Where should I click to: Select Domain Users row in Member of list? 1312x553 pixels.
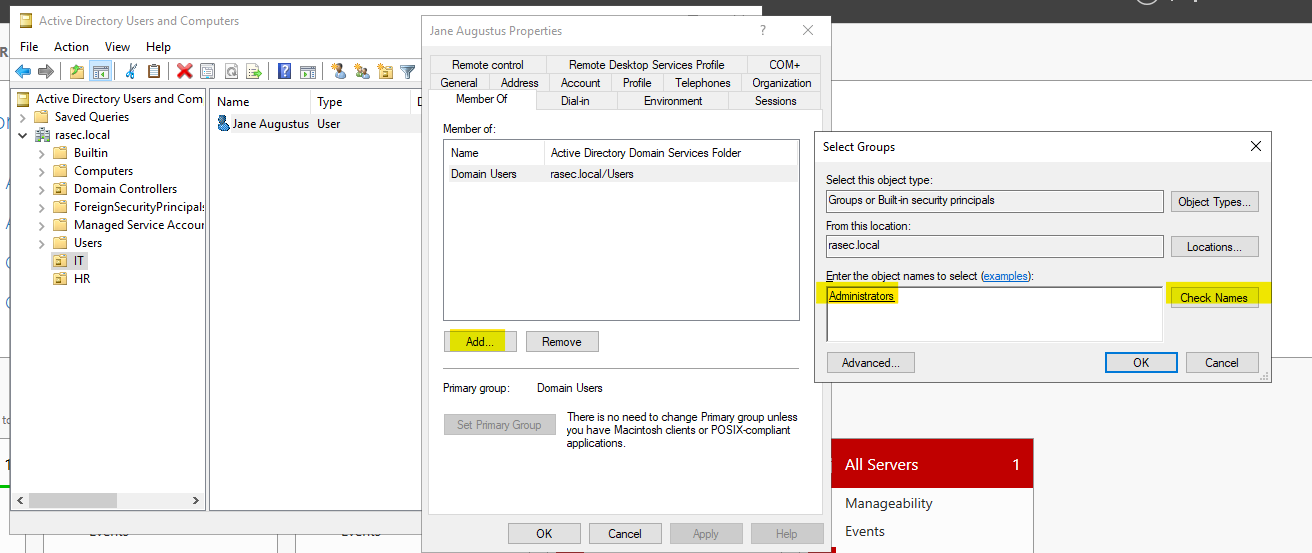pyautogui.click(x=621, y=174)
